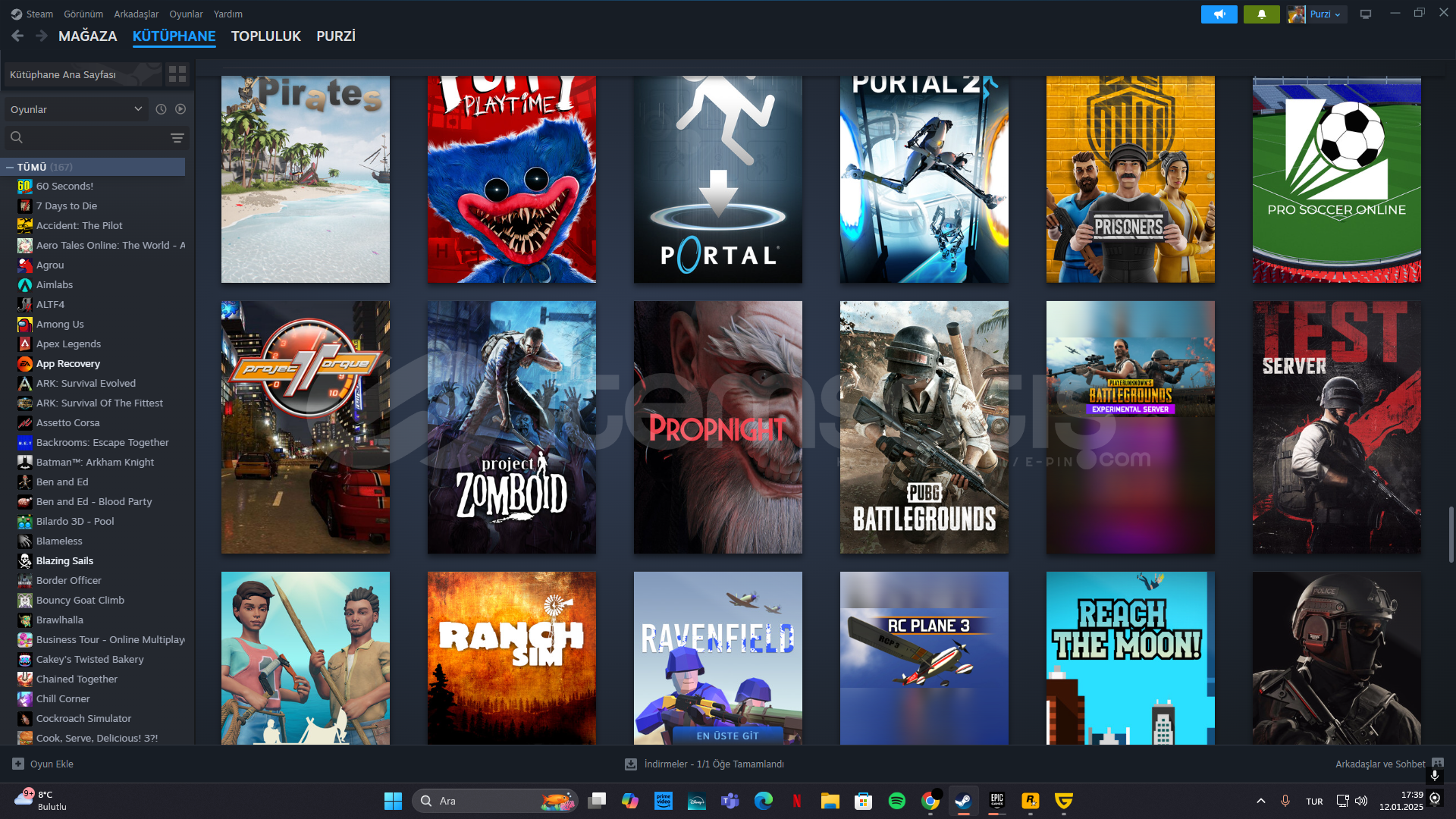Image resolution: width=1456 pixels, height=819 pixels.
Task: Switch to the MAĞAZA tab
Action: tap(88, 36)
